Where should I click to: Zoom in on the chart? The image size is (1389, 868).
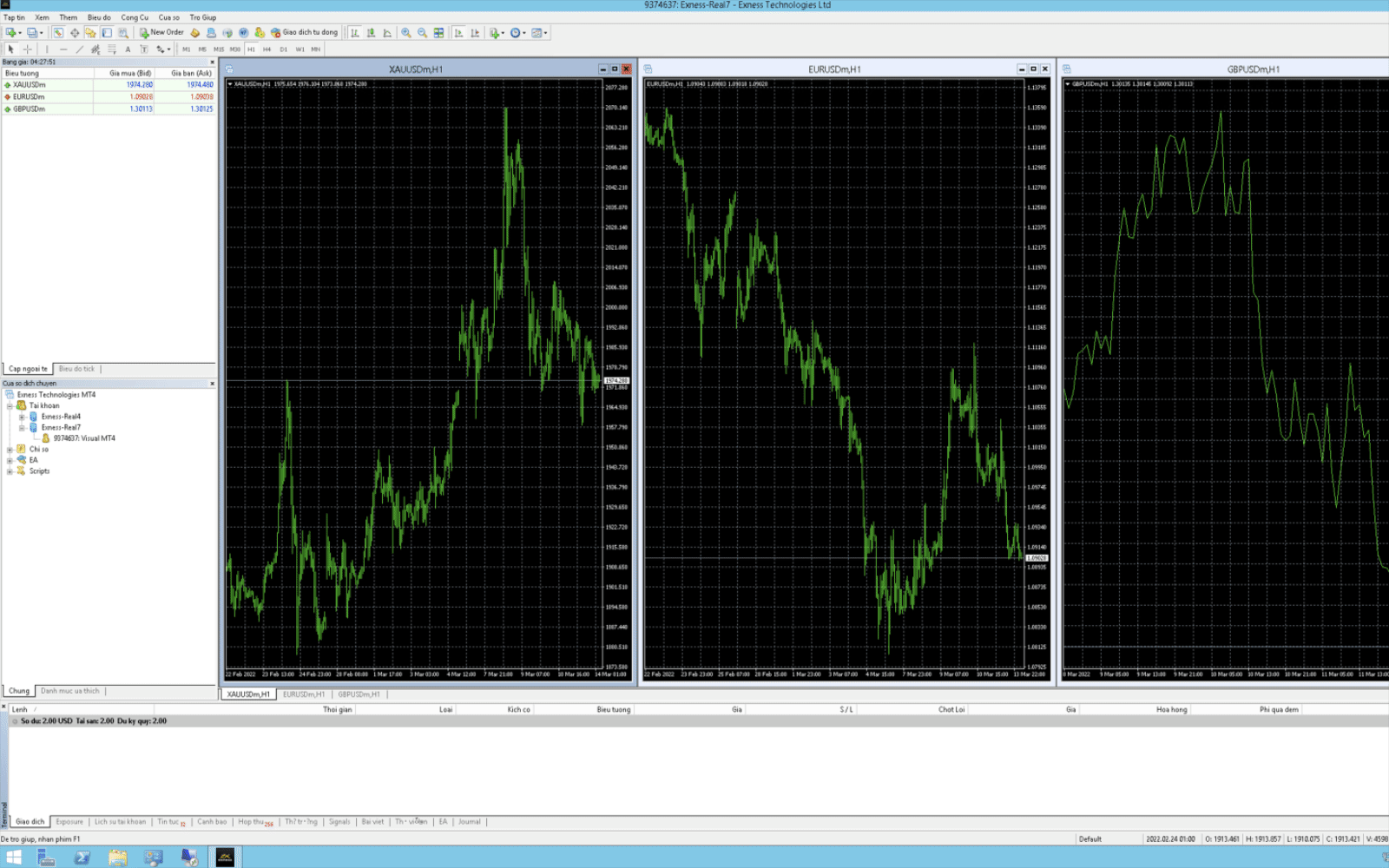pos(405,32)
